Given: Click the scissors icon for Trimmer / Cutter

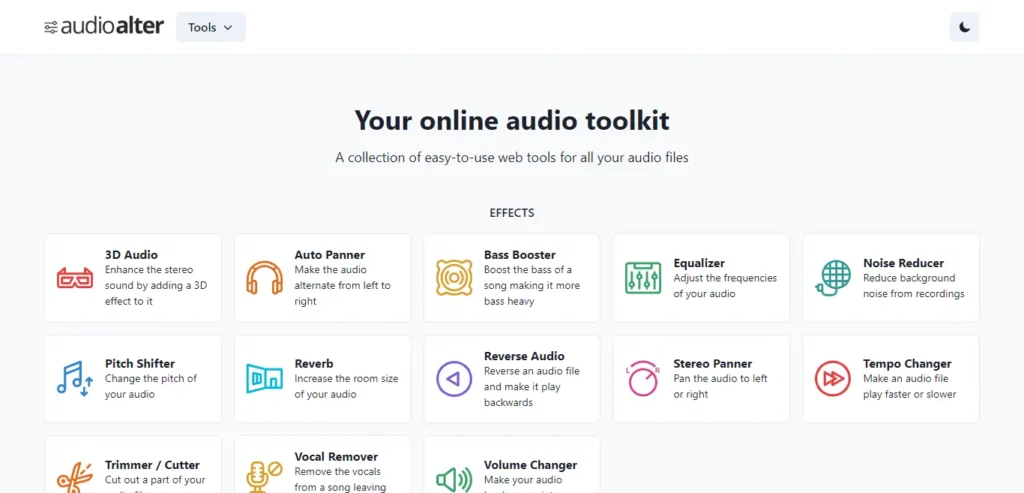Looking at the screenshot, I should (74, 477).
